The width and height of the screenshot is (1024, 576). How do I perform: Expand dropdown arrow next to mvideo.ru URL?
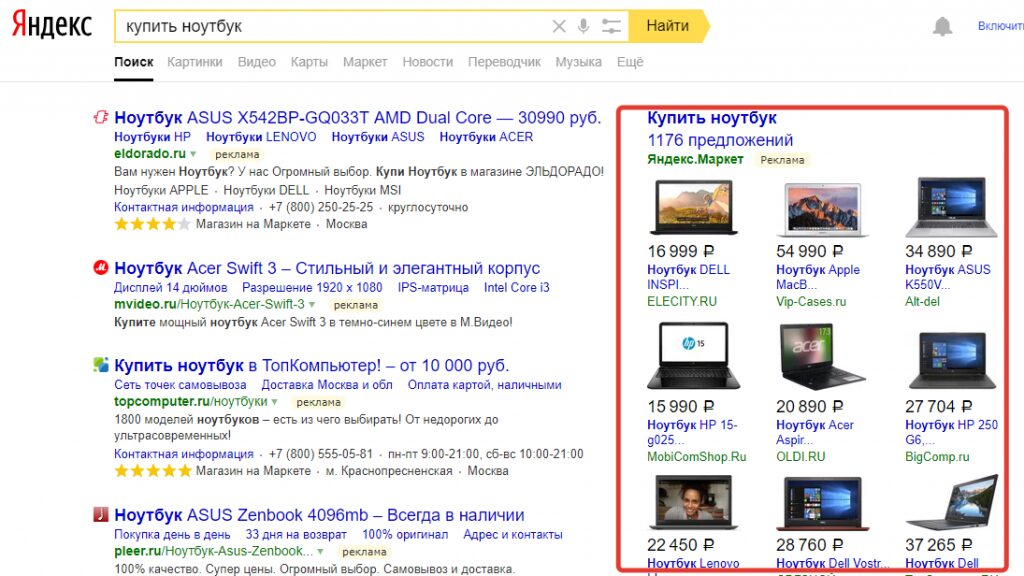tap(312, 304)
